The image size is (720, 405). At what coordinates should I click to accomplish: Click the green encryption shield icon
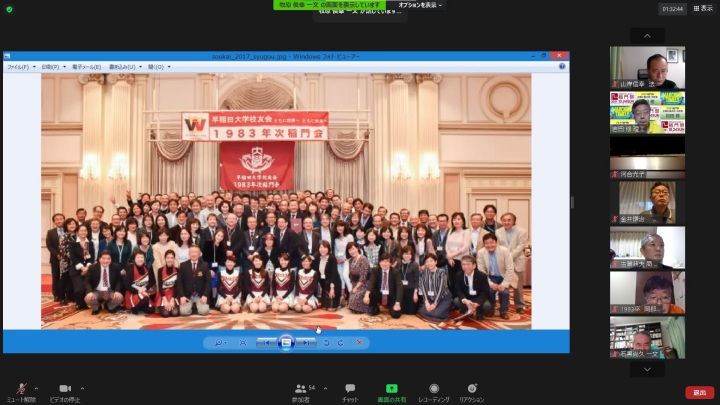coord(9,9)
